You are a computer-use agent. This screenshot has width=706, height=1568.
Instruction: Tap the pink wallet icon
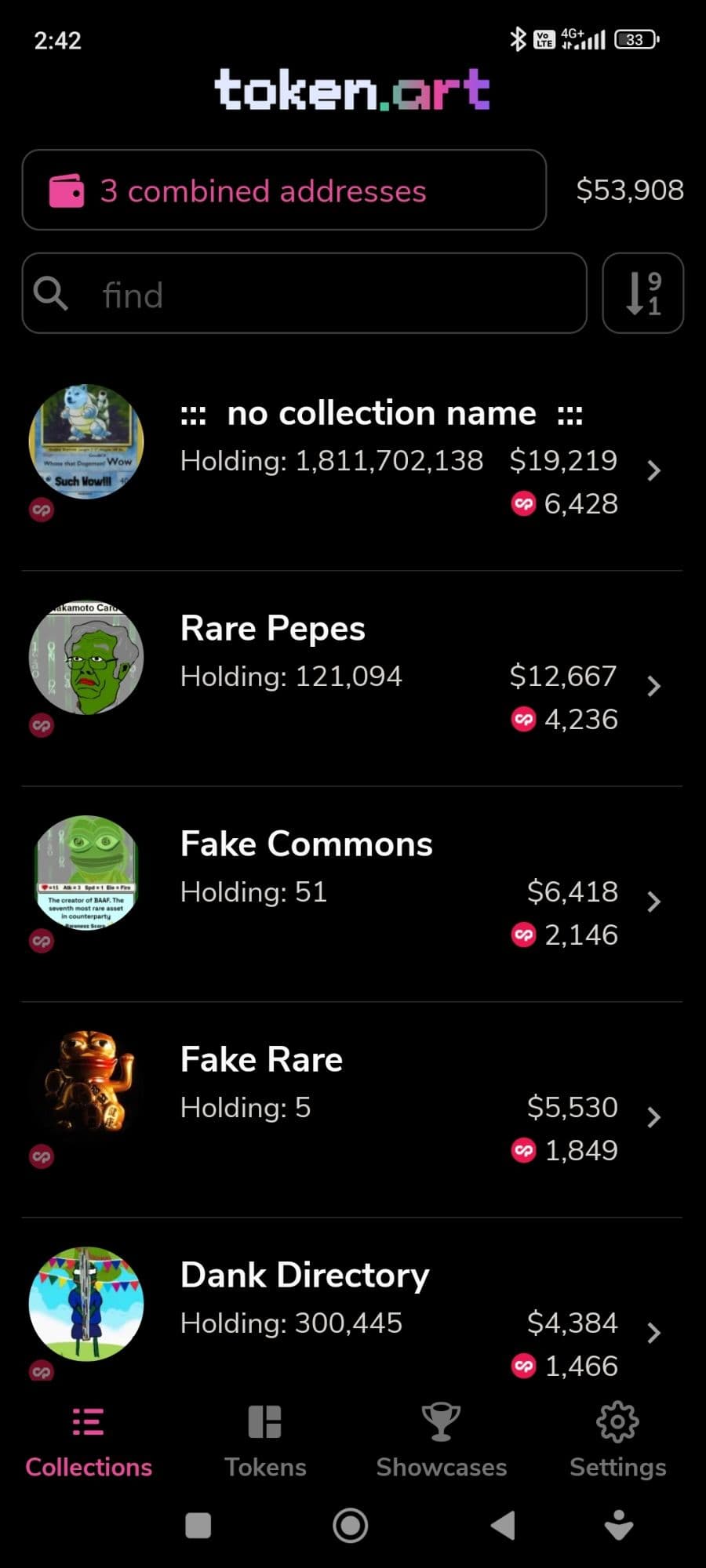coord(67,191)
